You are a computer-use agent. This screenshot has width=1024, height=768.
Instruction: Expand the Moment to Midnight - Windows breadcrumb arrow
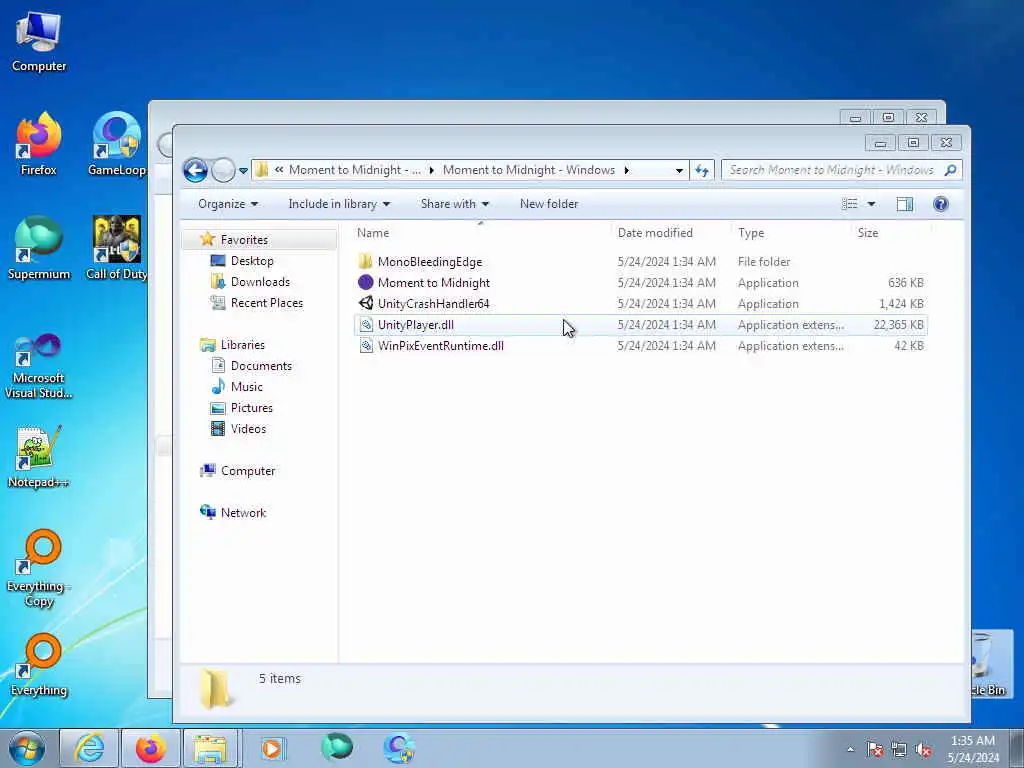[626, 170]
